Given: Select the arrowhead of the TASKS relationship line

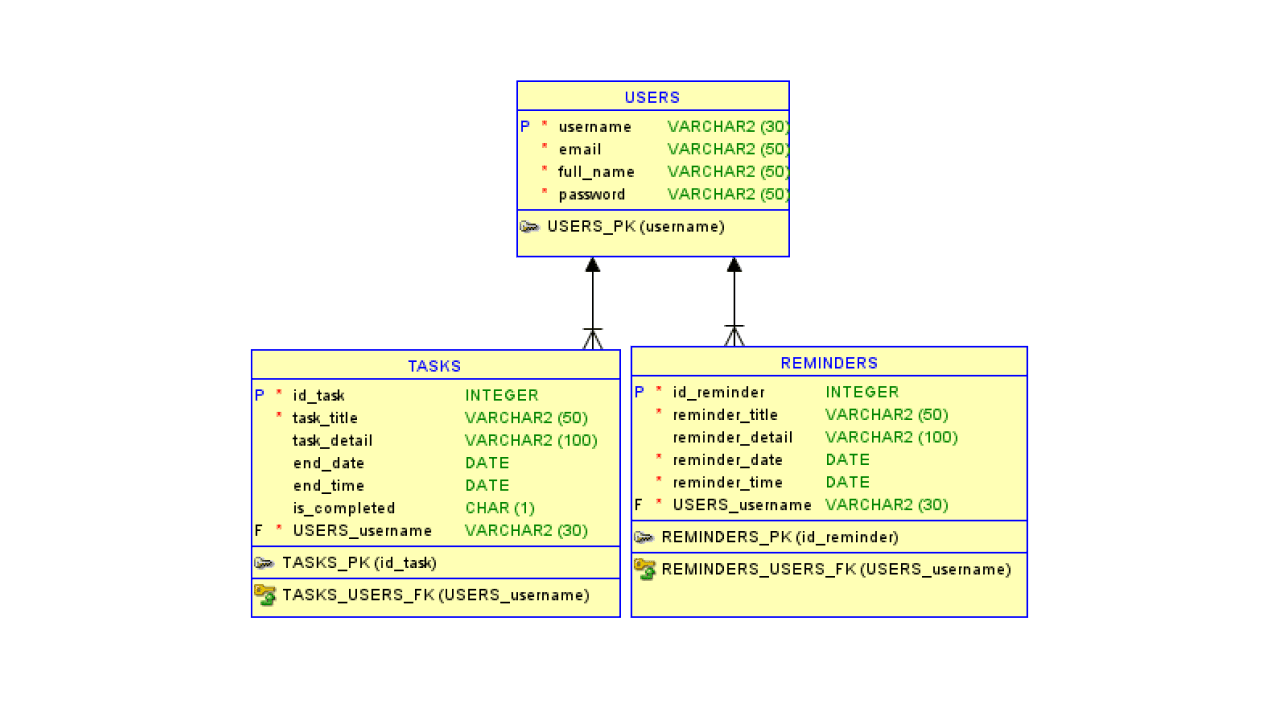Looking at the screenshot, I should click(593, 265).
